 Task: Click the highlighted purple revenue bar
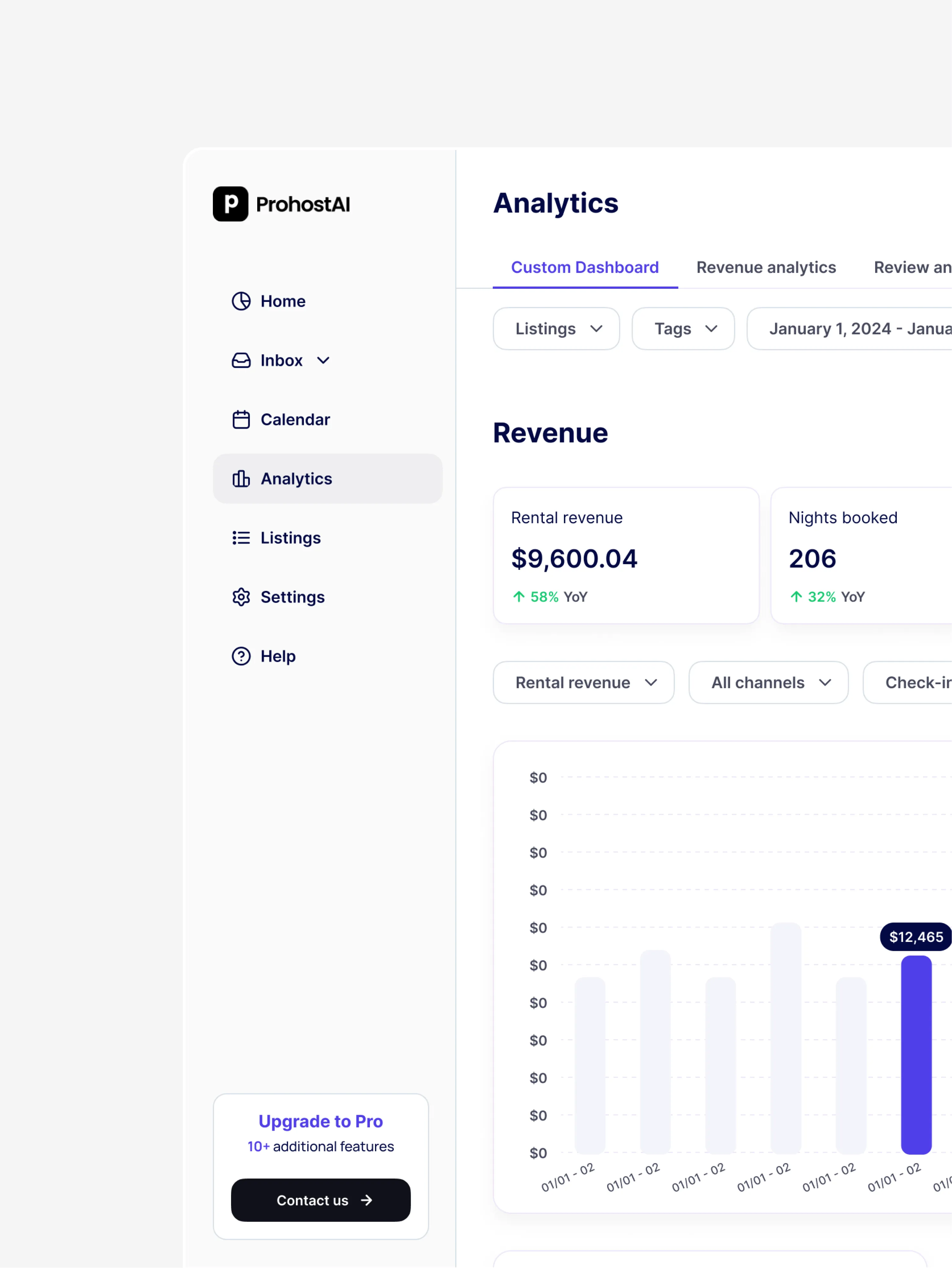pos(916,1055)
